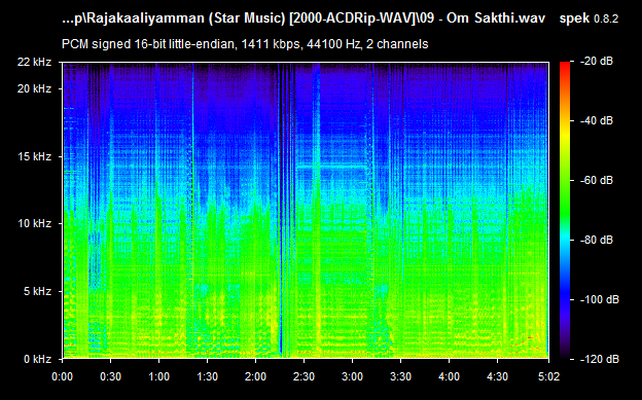Click the -80 dB scale label

(597, 240)
